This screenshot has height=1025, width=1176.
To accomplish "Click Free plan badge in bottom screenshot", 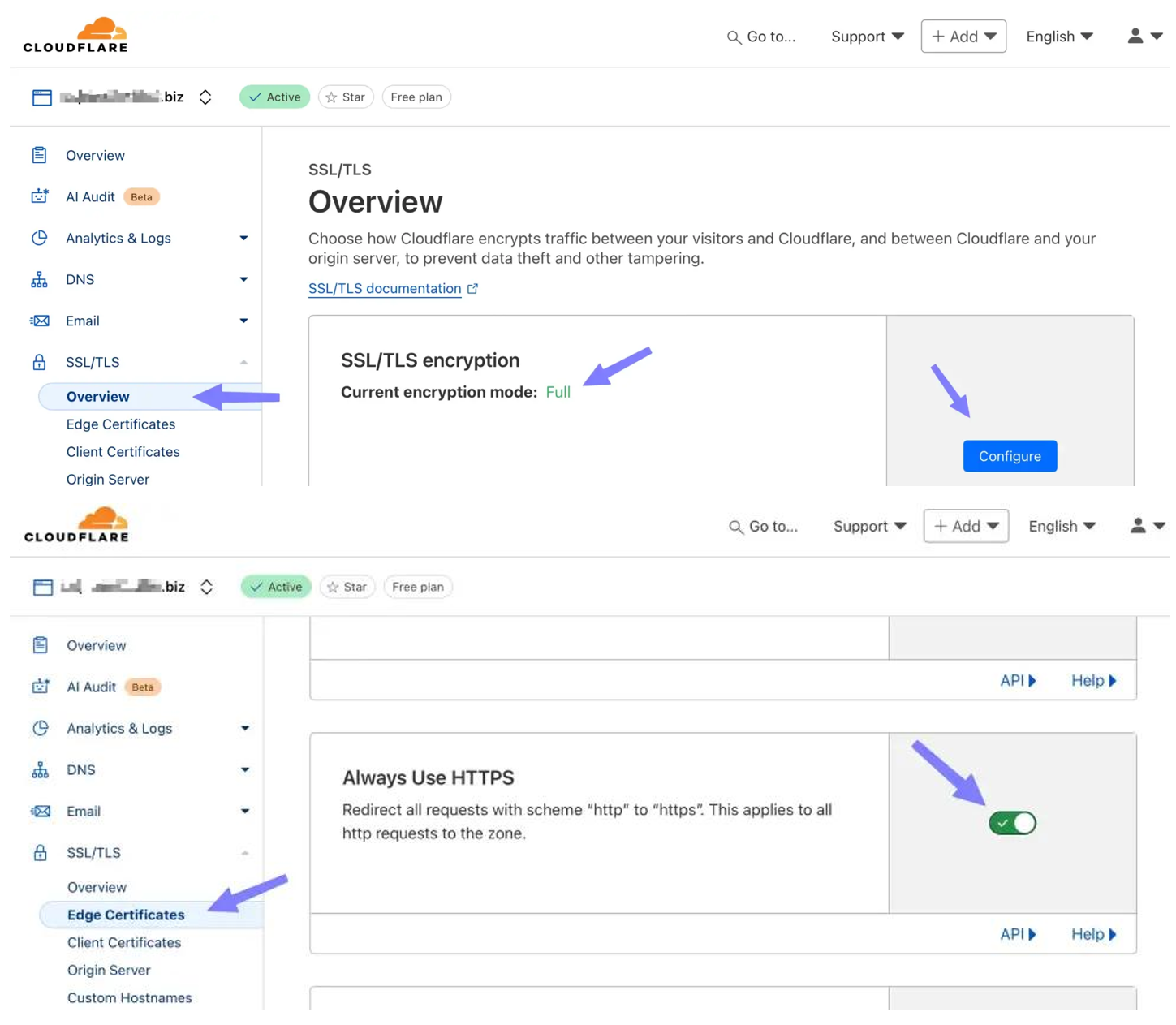I will pos(418,587).
